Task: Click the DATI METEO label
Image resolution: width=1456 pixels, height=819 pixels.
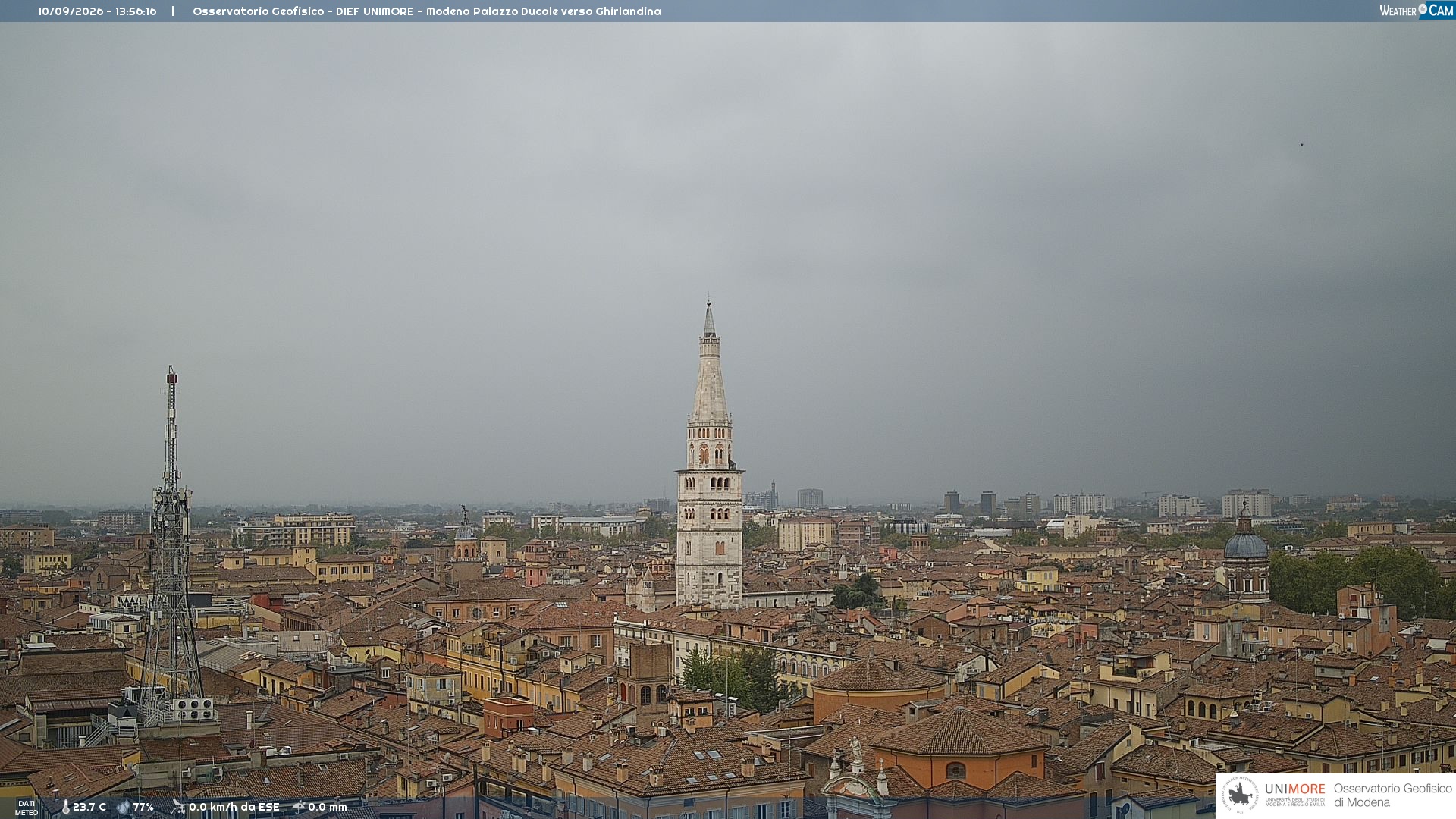Action: pyautogui.click(x=27, y=808)
